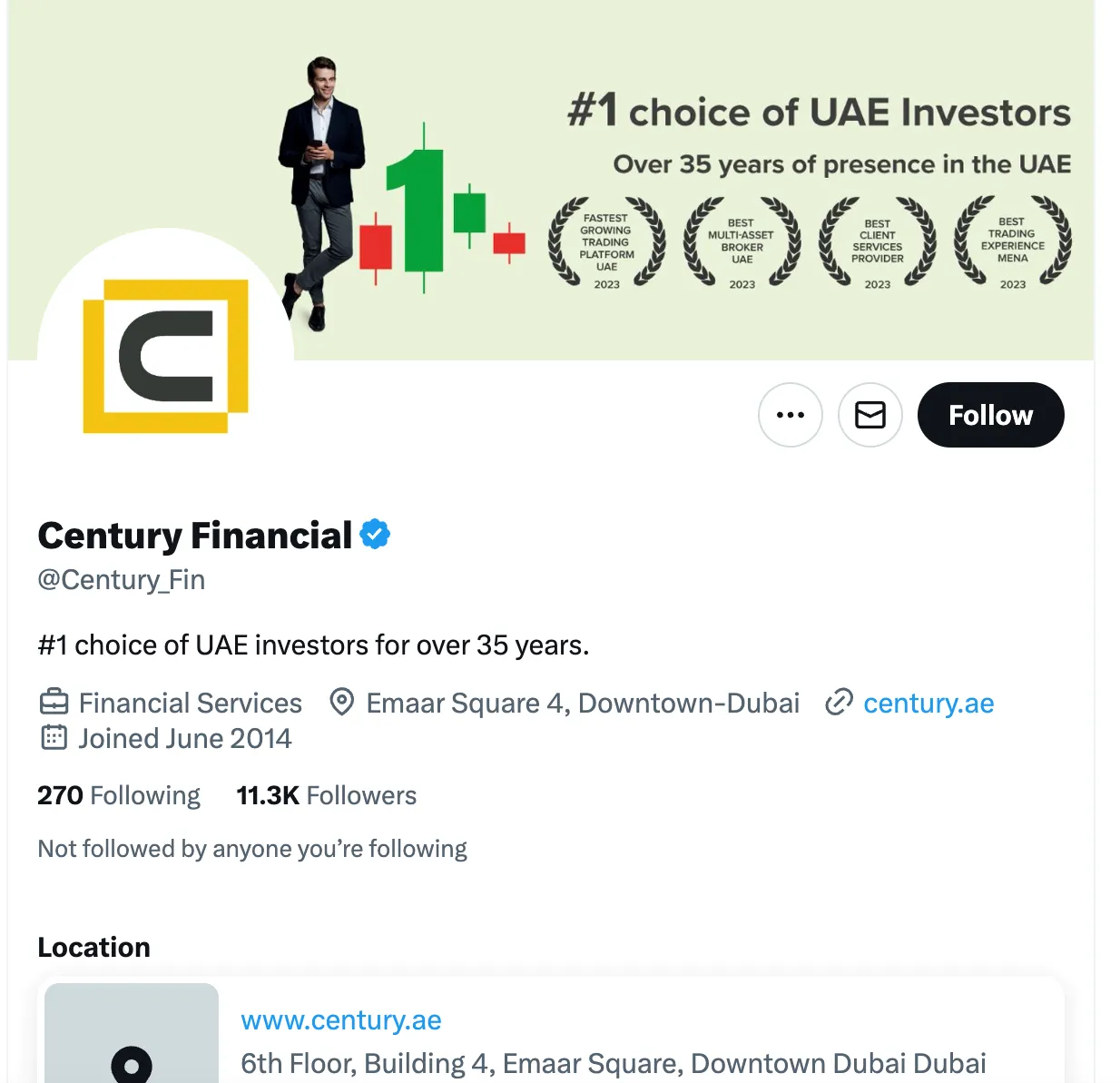Click the profile header banner image
The height and width of the screenshot is (1083, 1120).
coord(551,180)
